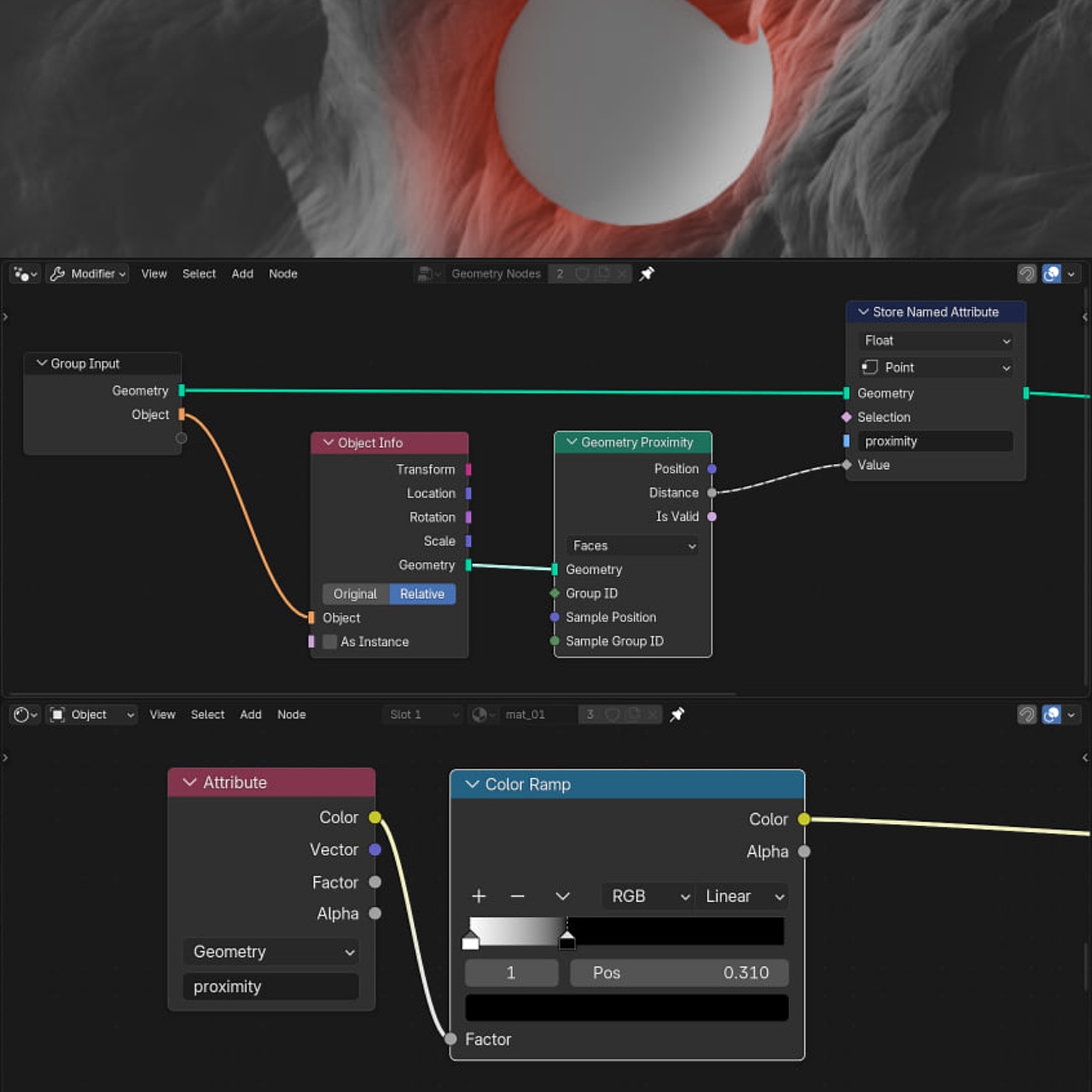Open the Attribute type Geometry dropdown
The width and height of the screenshot is (1092, 1092).
click(x=271, y=952)
